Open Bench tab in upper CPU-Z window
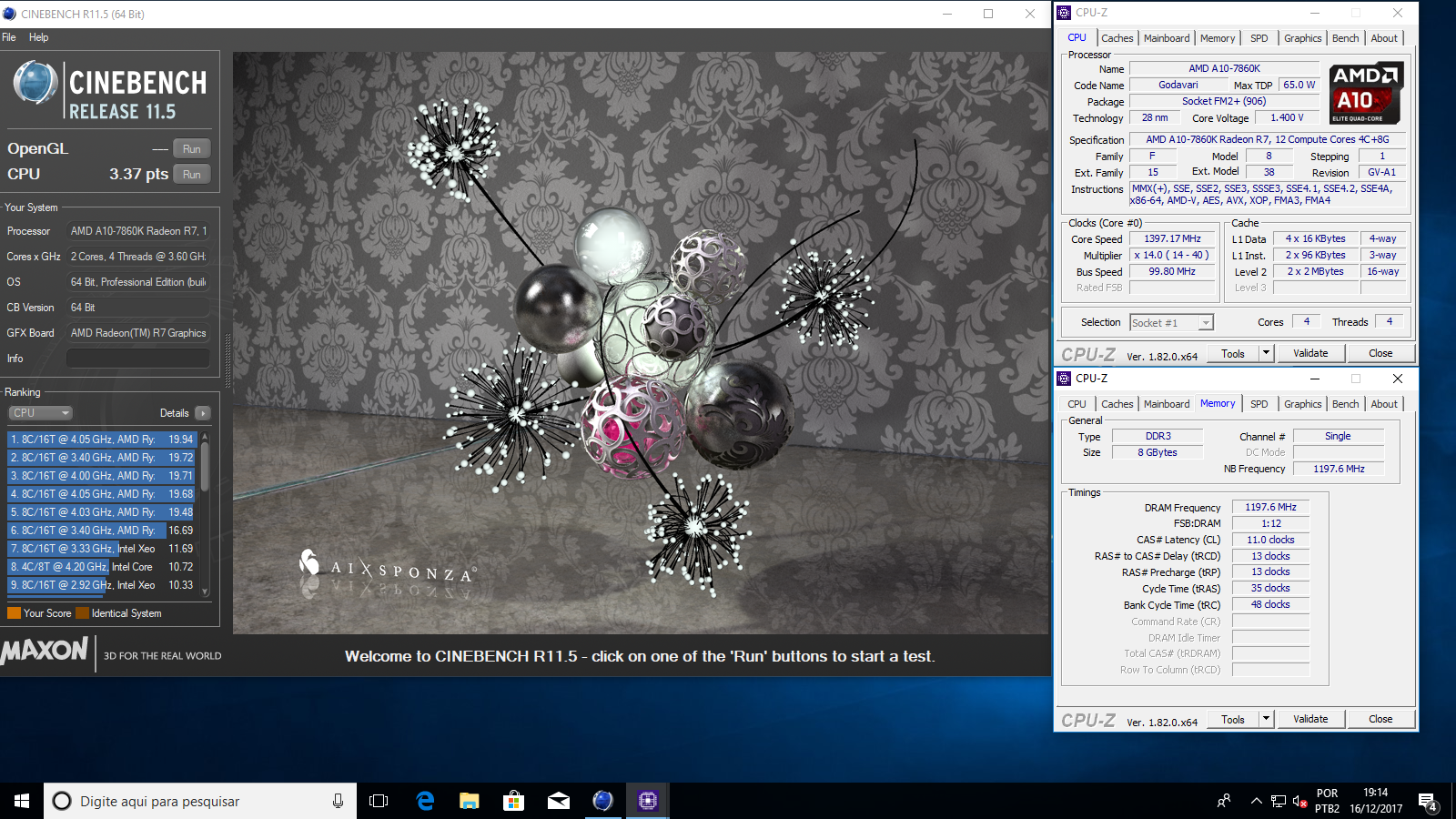Image resolution: width=1456 pixels, height=819 pixels. [1345, 38]
